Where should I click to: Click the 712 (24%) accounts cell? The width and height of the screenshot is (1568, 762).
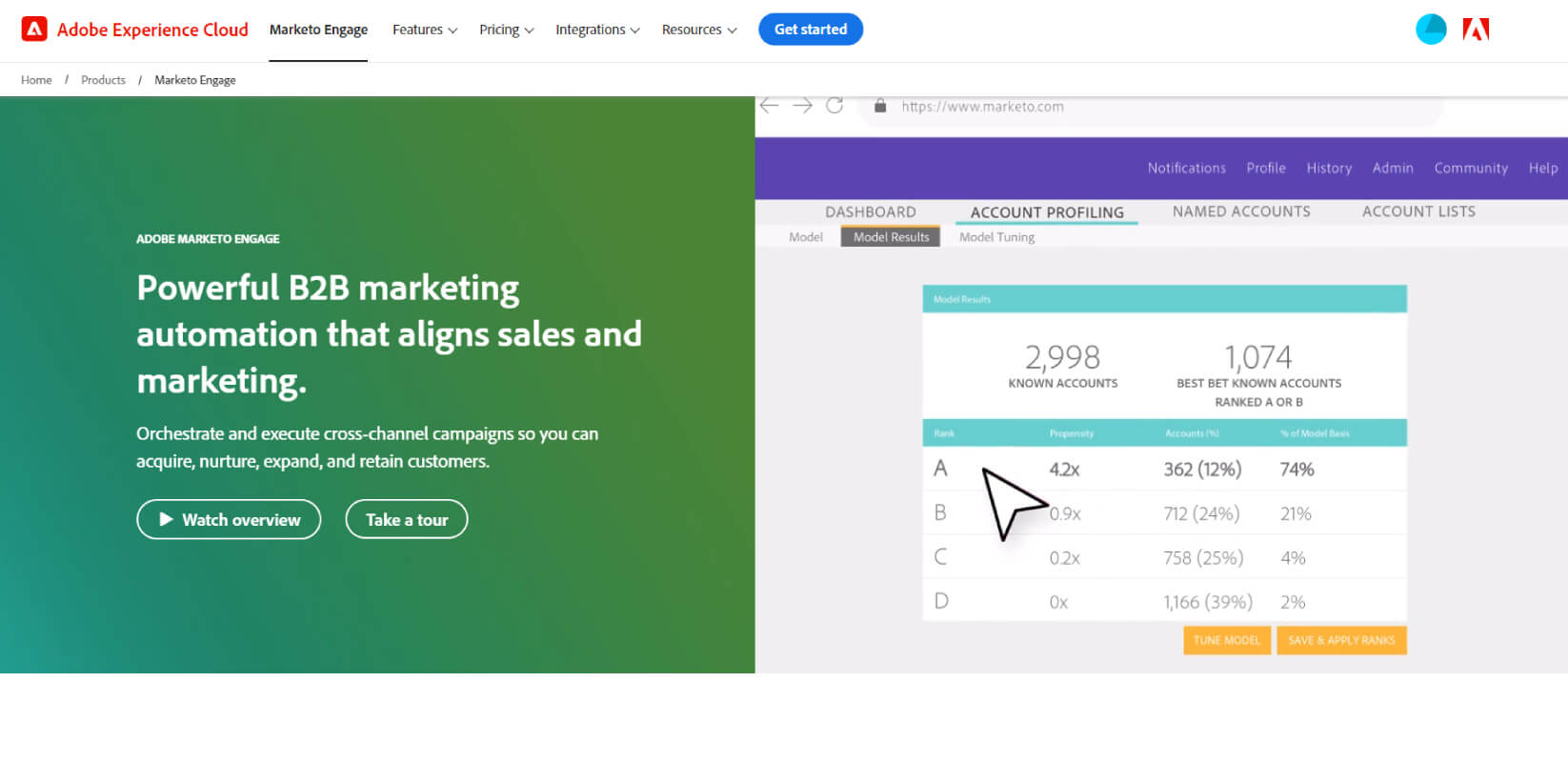click(x=1201, y=514)
